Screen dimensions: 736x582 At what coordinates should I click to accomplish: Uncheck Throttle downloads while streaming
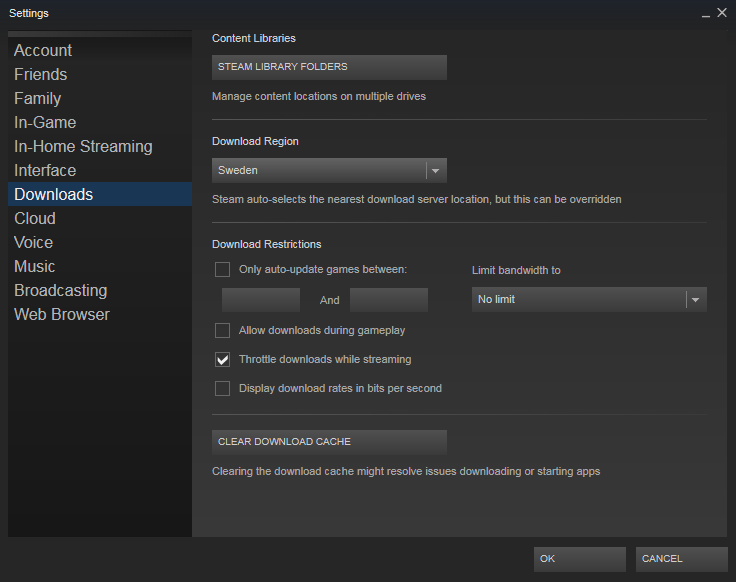pos(222,360)
